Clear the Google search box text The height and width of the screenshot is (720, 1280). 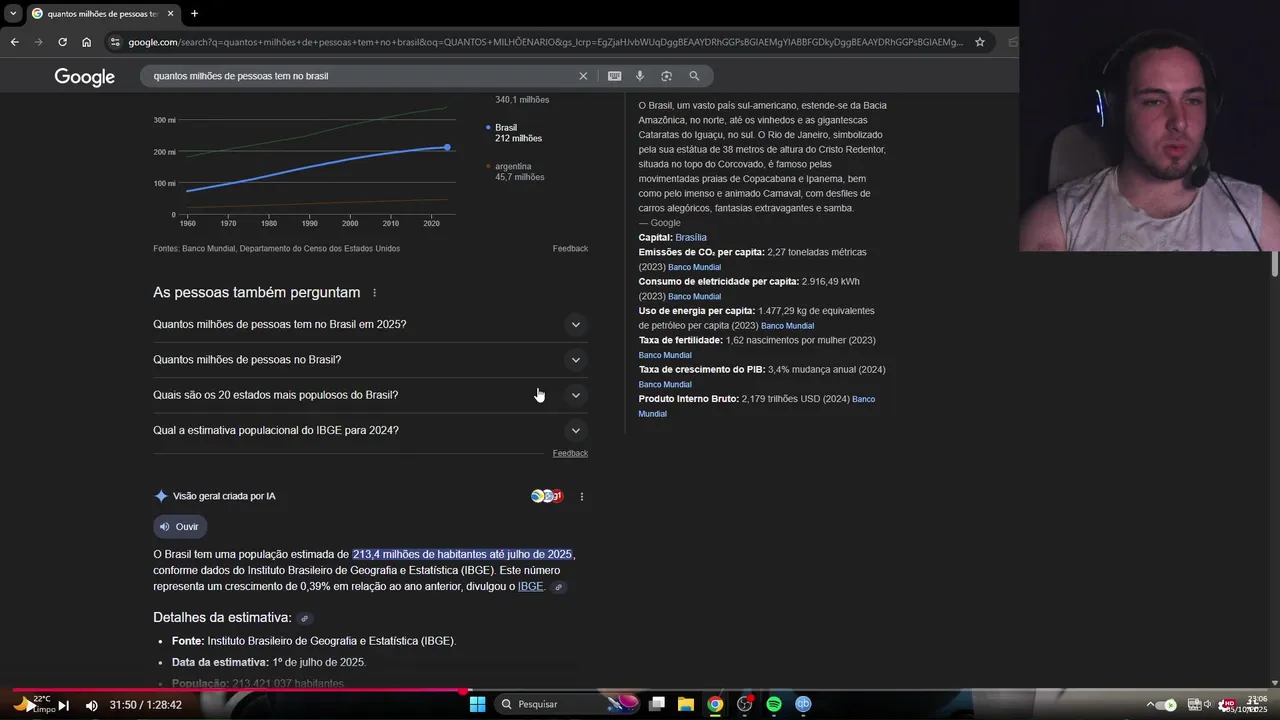(583, 76)
